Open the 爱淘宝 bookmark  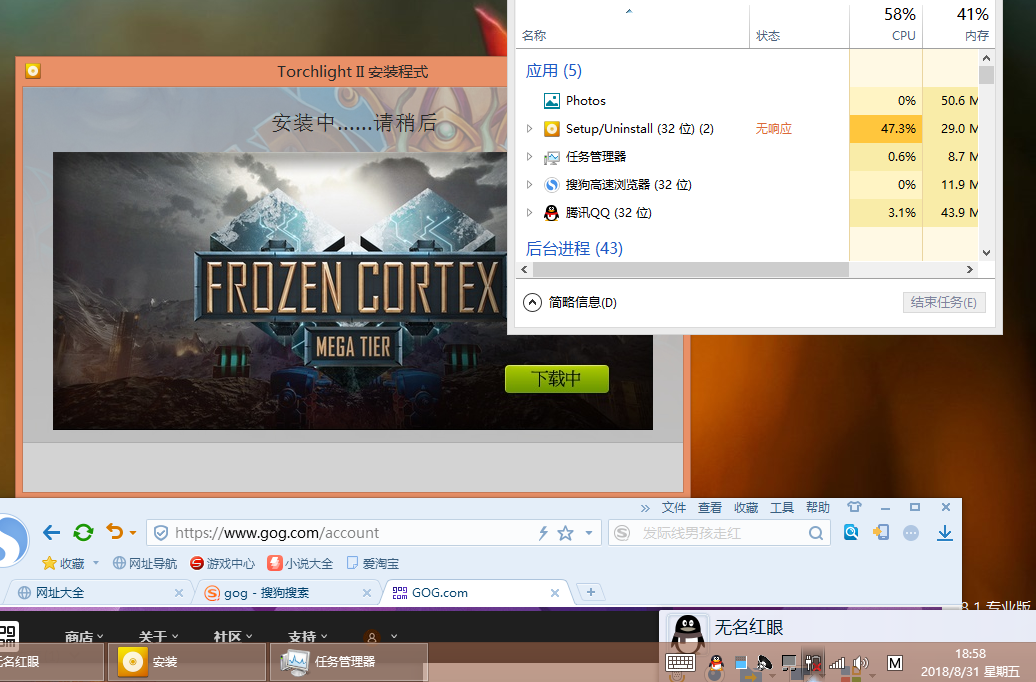point(373,563)
